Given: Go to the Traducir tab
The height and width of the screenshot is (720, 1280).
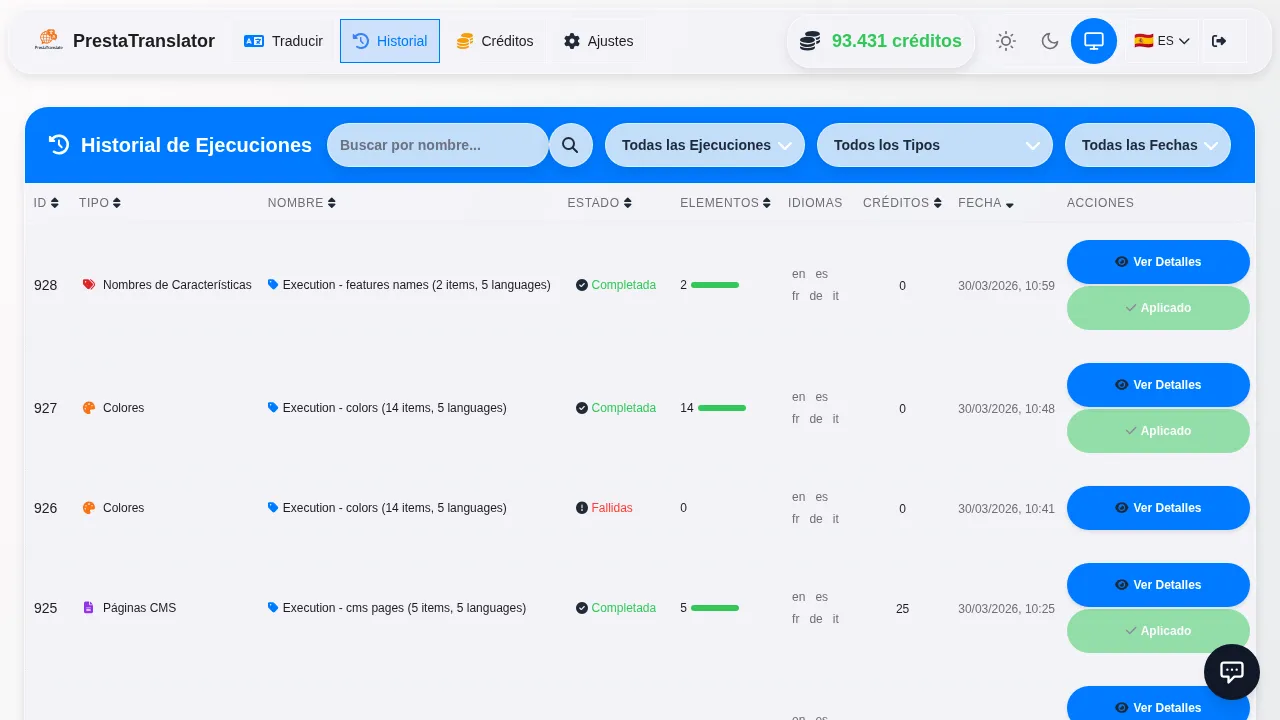Looking at the screenshot, I should click(284, 41).
